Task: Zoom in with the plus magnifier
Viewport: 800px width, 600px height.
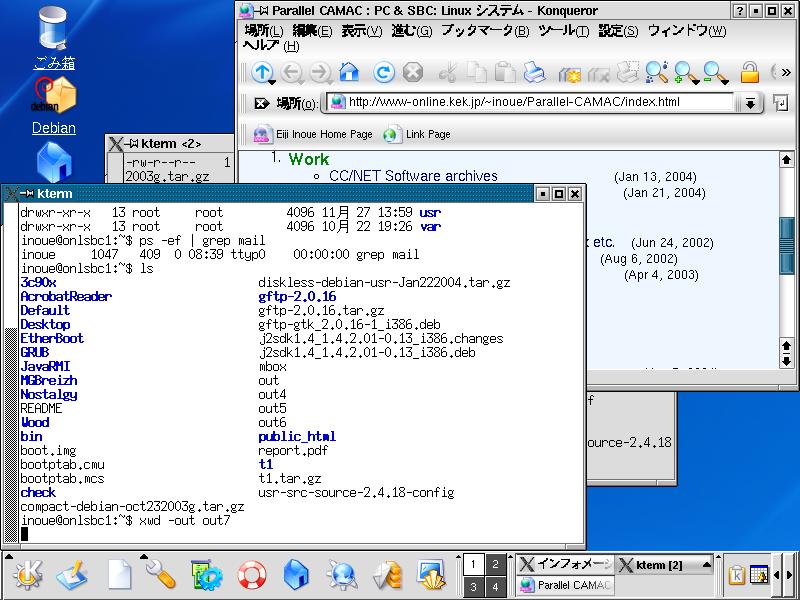Action: (x=684, y=72)
